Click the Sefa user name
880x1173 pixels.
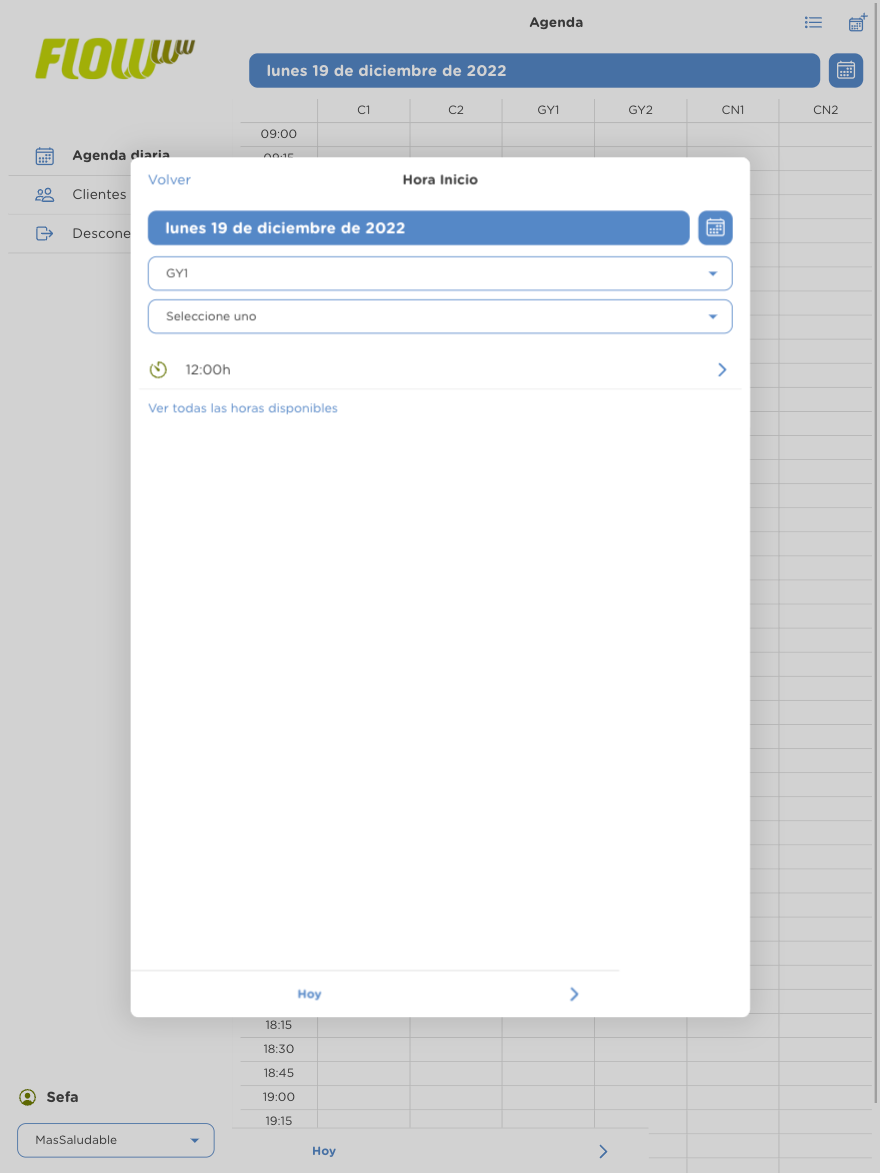62,1097
